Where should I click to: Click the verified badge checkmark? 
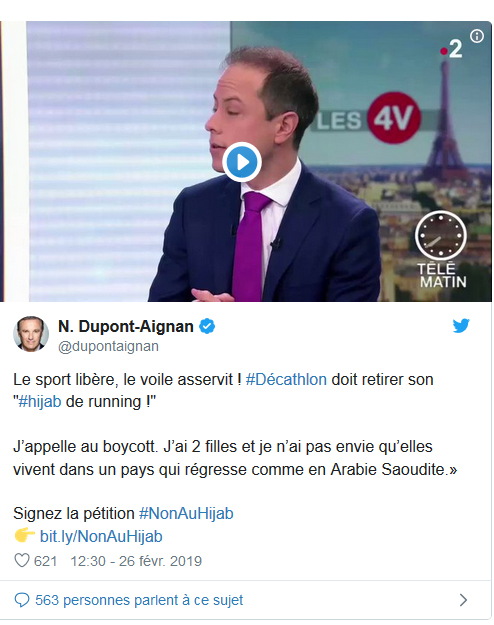point(207,326)
